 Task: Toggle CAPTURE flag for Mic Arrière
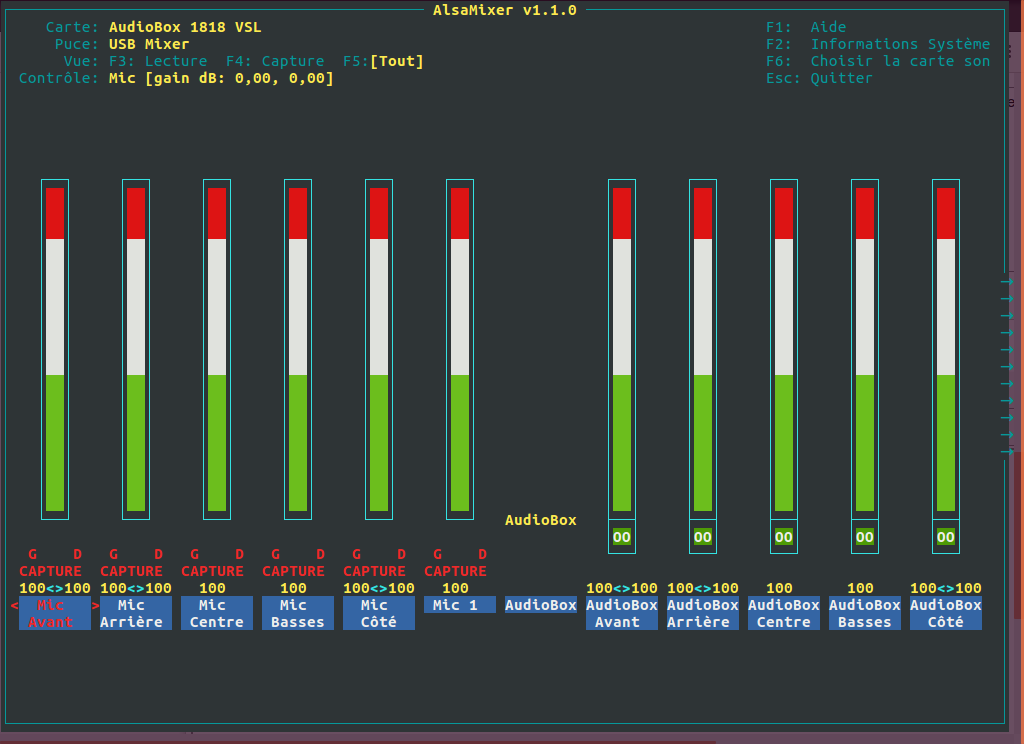131,571
